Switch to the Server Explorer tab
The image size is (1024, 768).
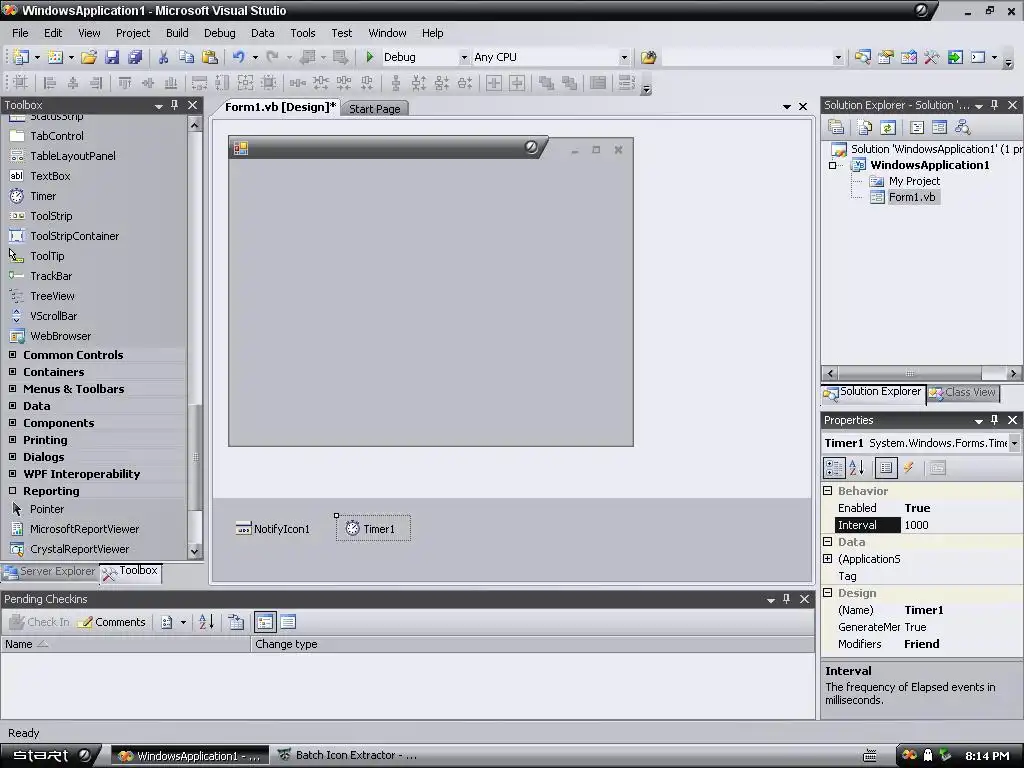click(x=50, y=571)
